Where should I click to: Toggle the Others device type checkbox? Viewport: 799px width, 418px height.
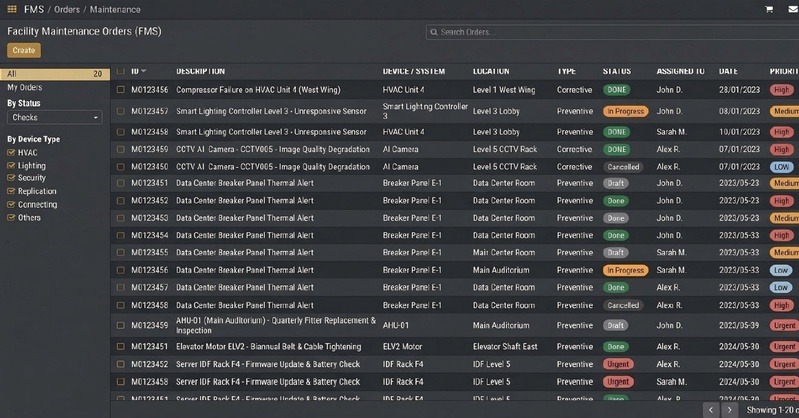[11, 218]
